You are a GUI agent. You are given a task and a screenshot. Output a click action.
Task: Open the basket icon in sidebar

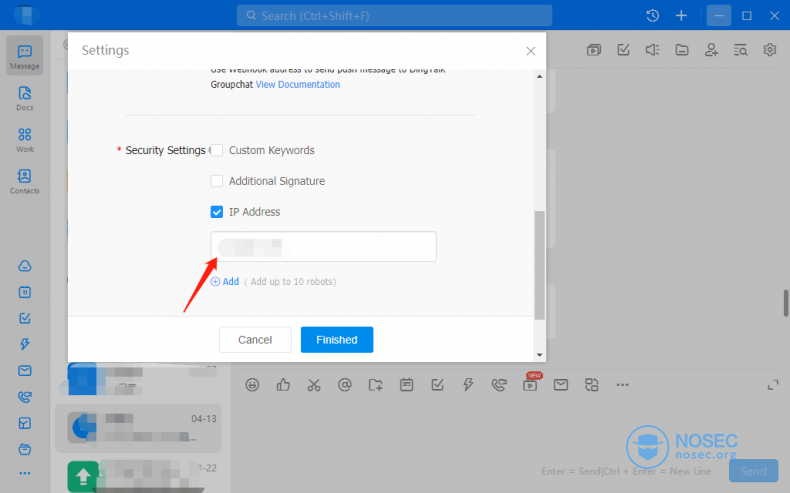click(24, 449)
